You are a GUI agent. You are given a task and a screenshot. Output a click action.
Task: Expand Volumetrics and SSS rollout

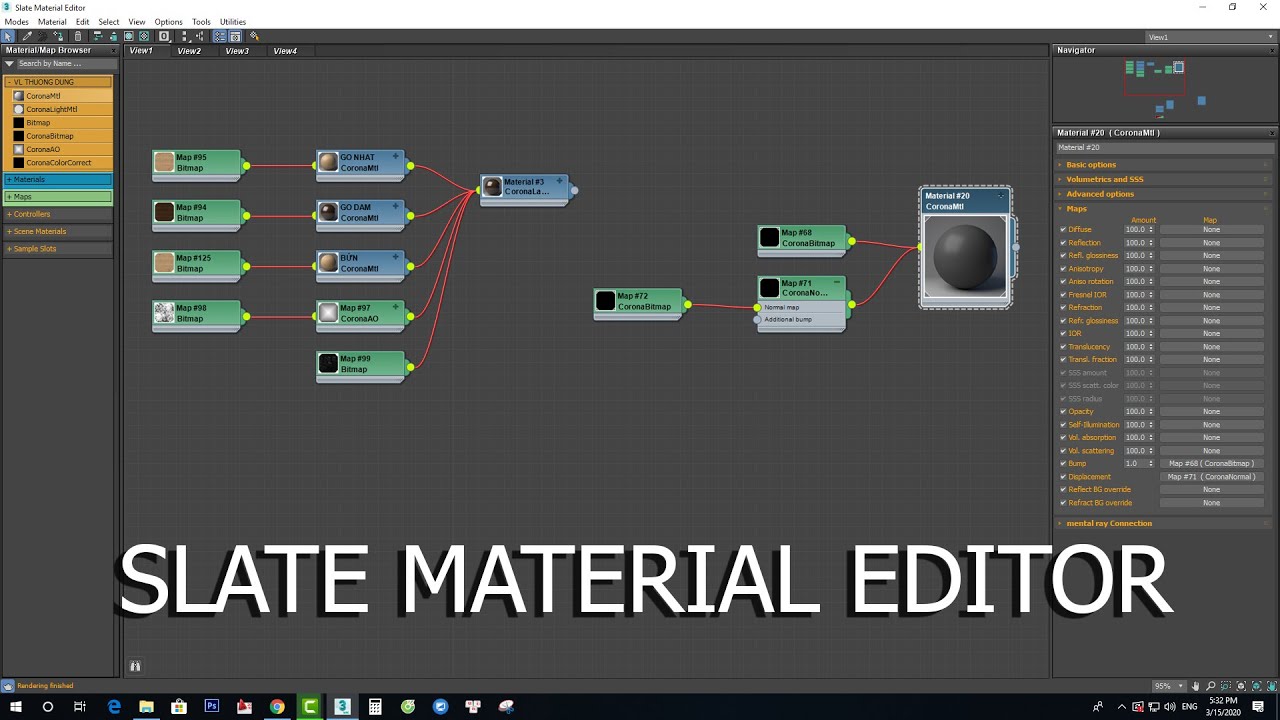tap(1164, 179)
